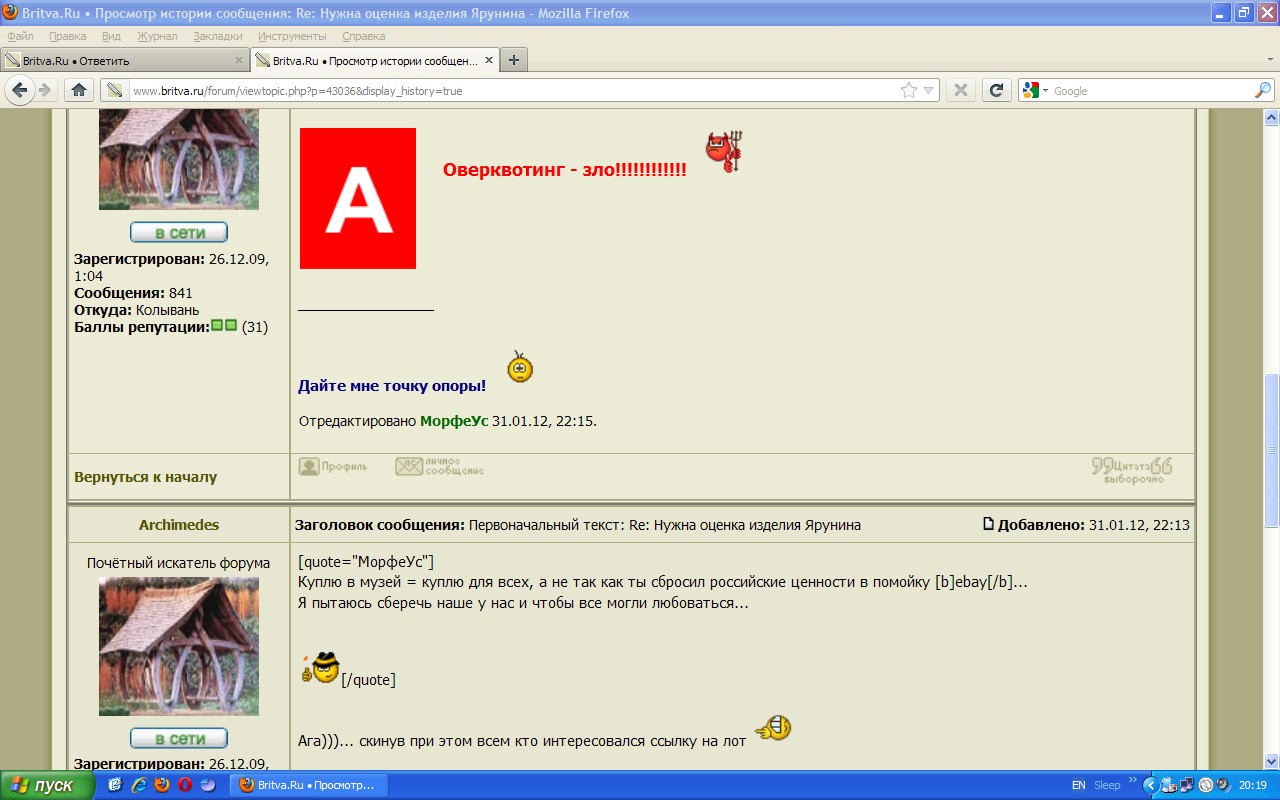
Task: Launch Opera from the quick launch bar
Action: [185, 785]
